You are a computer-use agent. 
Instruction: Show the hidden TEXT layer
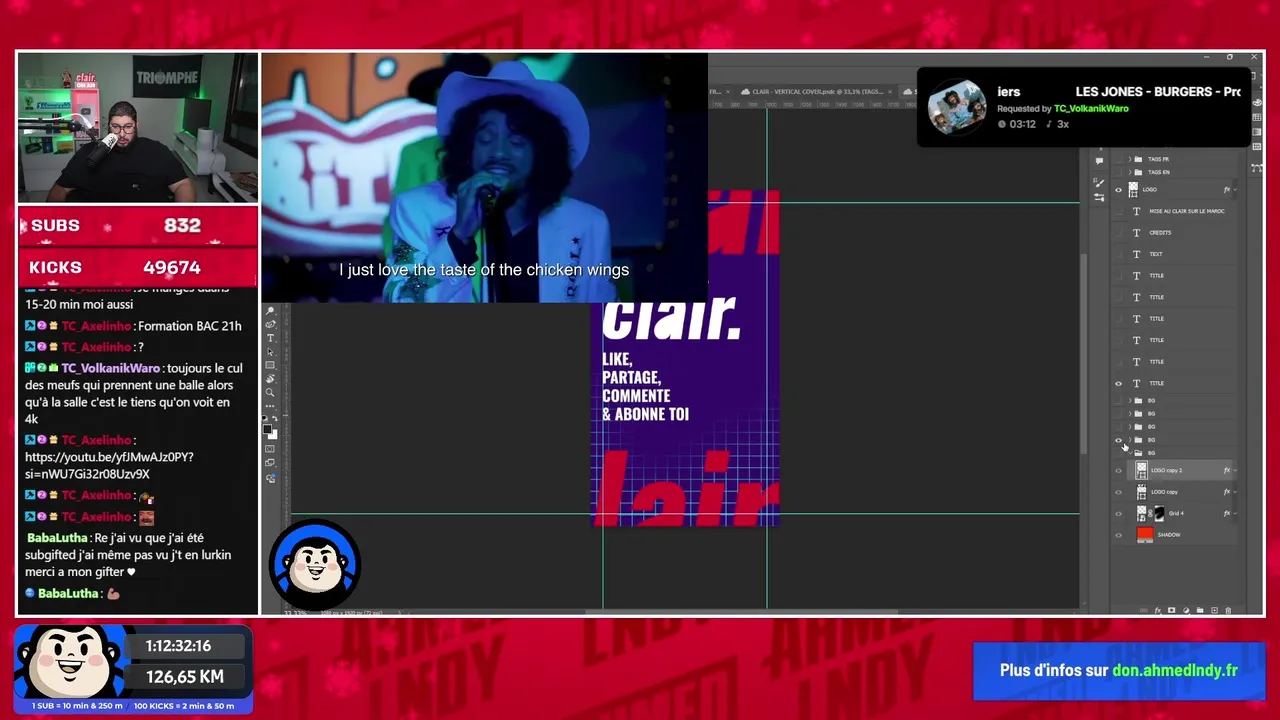click(1118, 254)
